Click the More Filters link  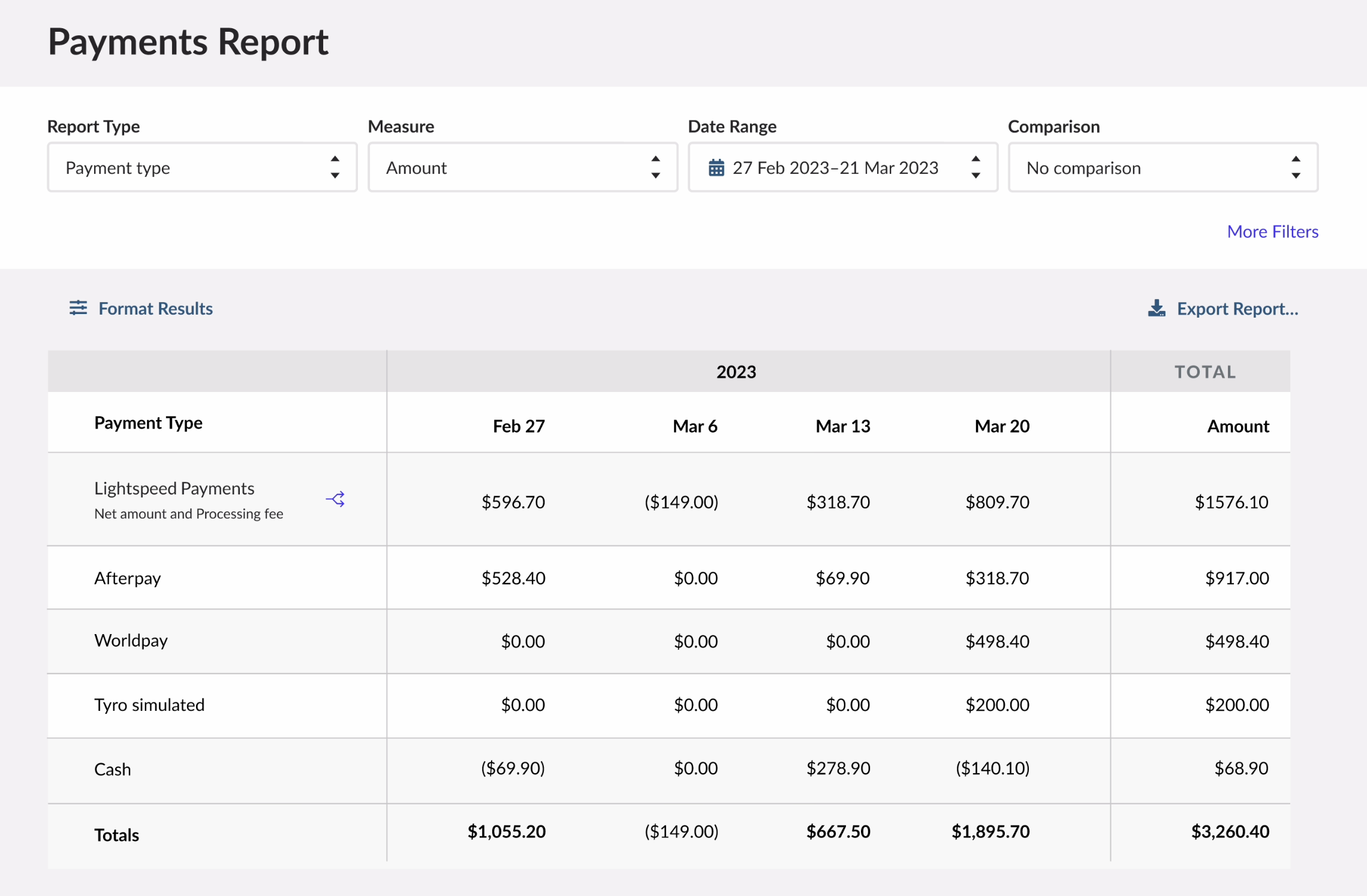[x=1272, y=231]
